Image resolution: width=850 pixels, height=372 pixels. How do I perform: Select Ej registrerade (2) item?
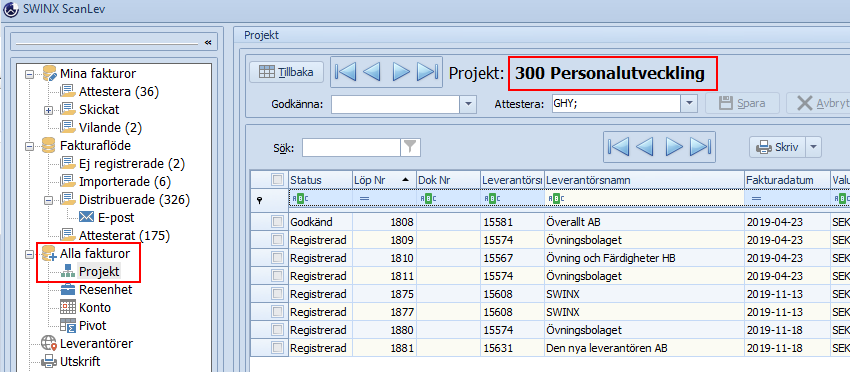pos(132,163)
